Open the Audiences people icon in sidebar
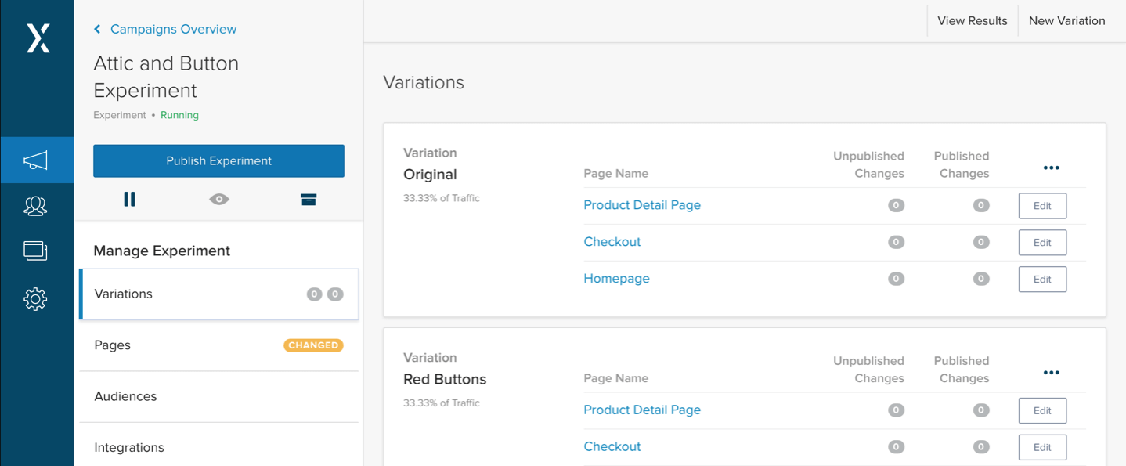Screen dimensions: 1126x466 point(35,205)
